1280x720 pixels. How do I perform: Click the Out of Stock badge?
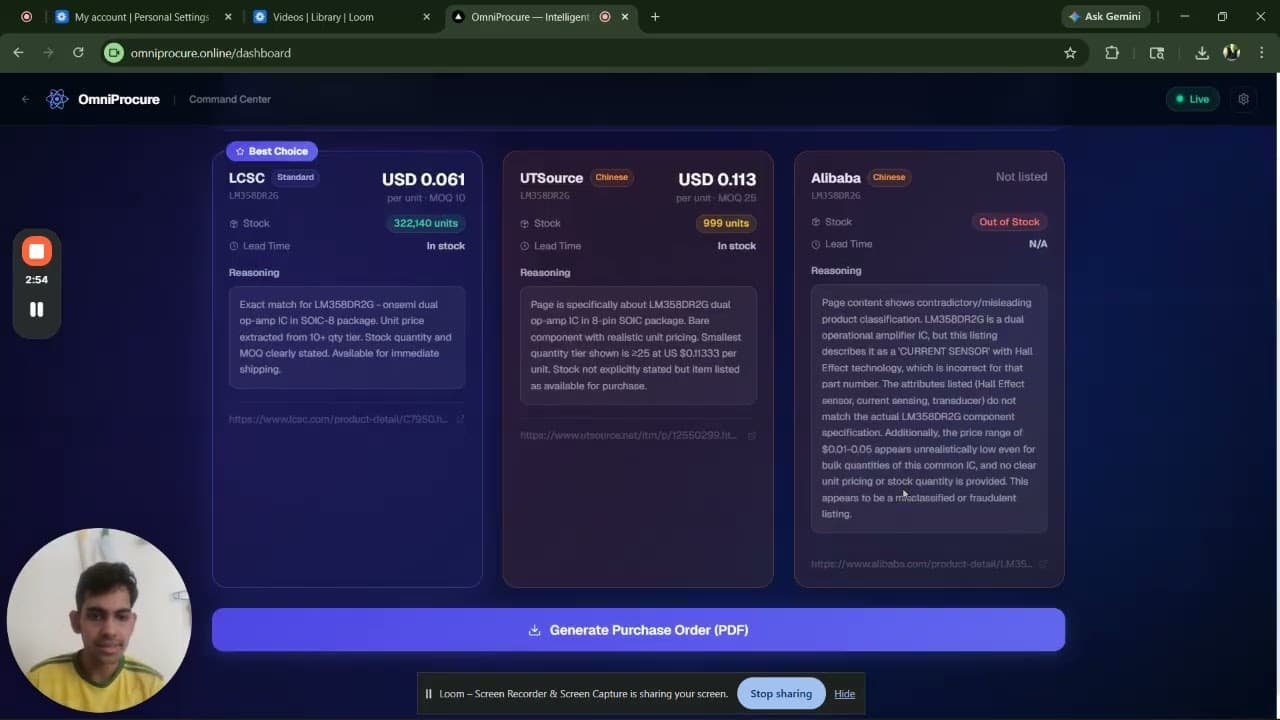pos(1009,222)
